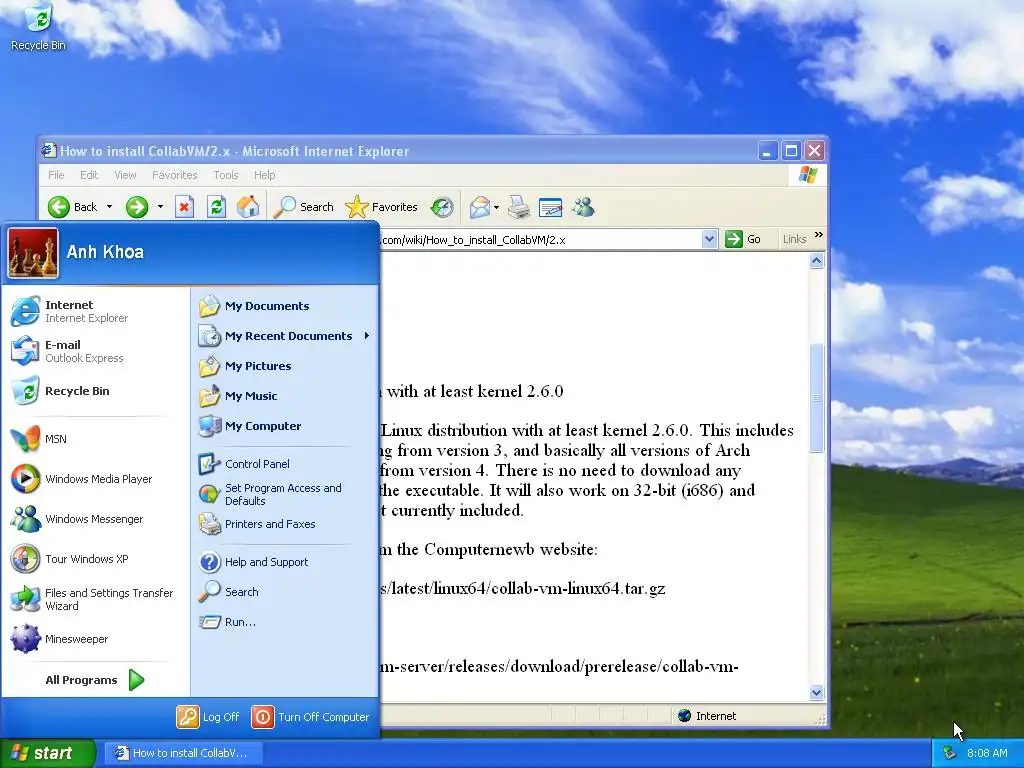Screen dimensions: 1024x768
Task: Open Favorites star in IE toolbar
Action: (381, 207)
